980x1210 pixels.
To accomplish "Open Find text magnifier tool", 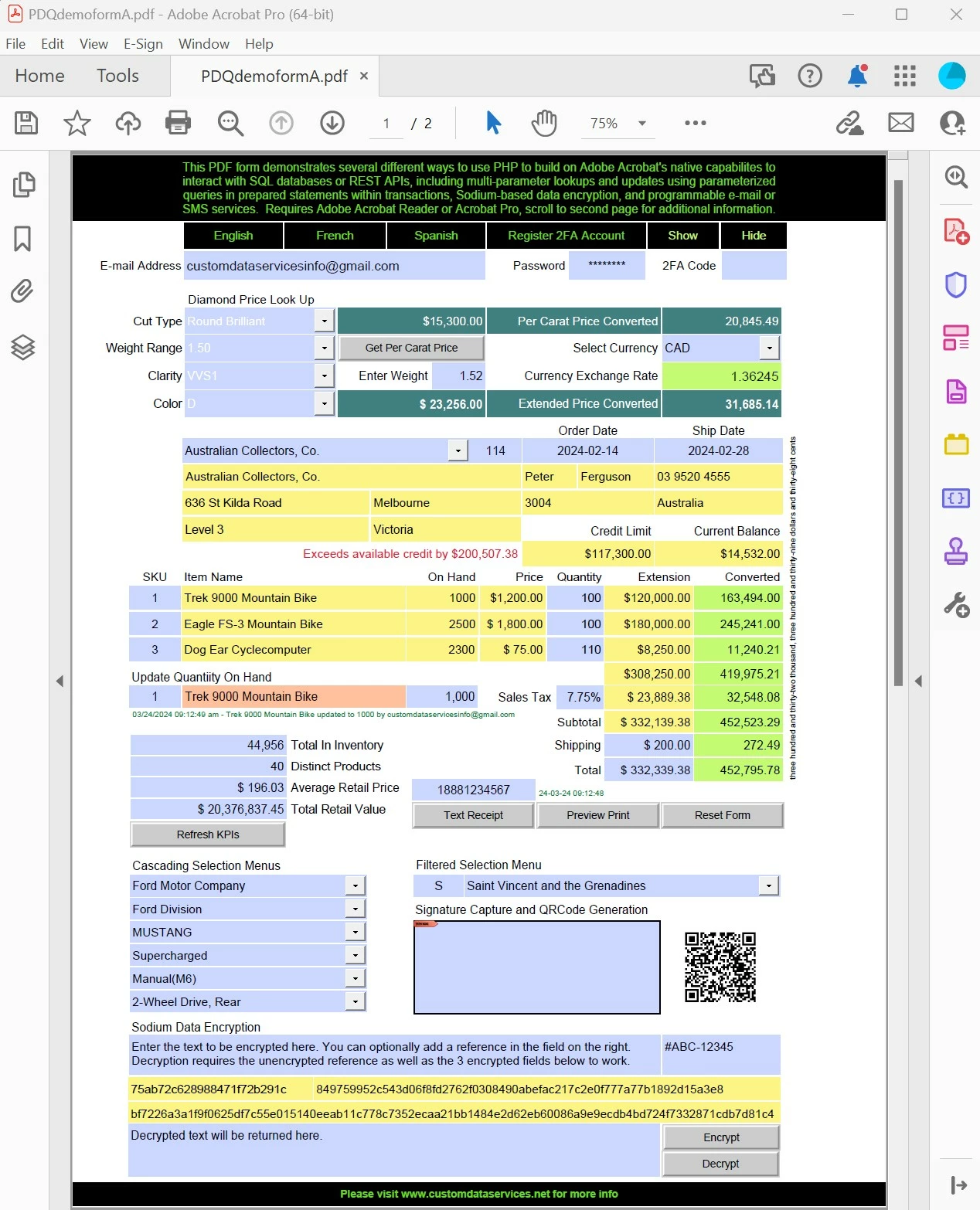I will pos(230,123).
